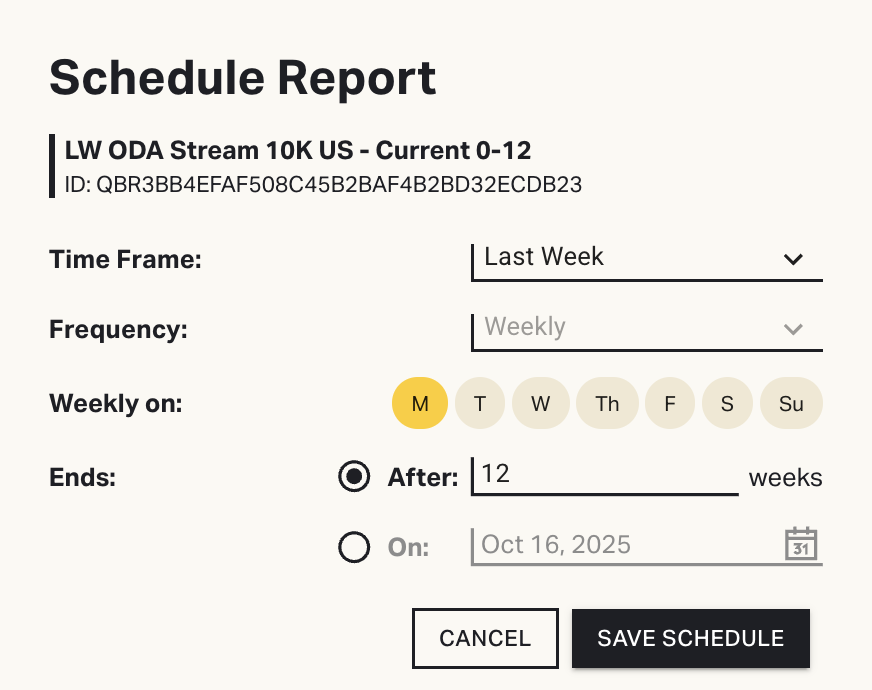872x690 pixels.
Task: Click the Time Frame chevron arrow
Action: click(x=794, y=259)
